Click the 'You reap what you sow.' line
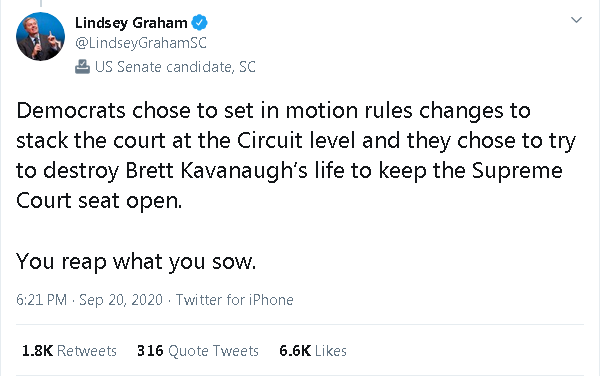Image resolution: width=608 pixels, height=376 pixels. pyautogui.click(x=136, y=262)
